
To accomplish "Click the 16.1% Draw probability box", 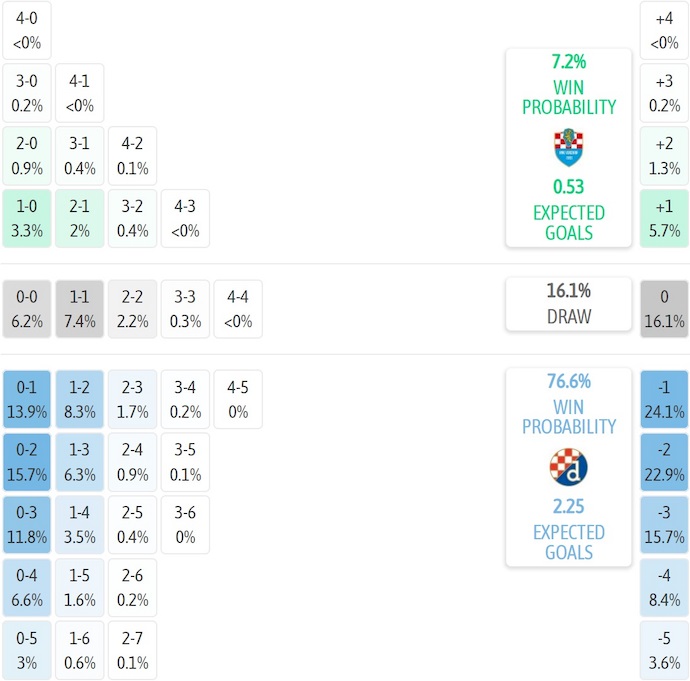I will coord(568,304).
